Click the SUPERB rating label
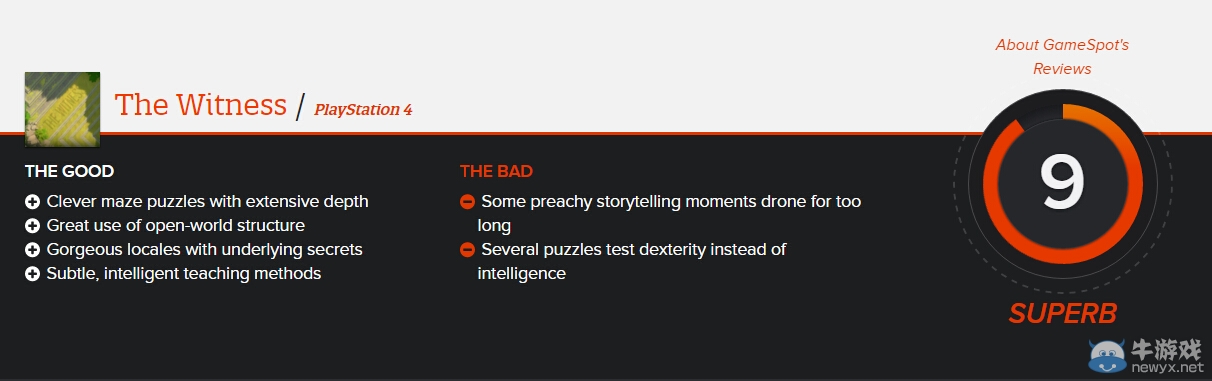Screen dimensions: 1212x381 (1062, 313)
